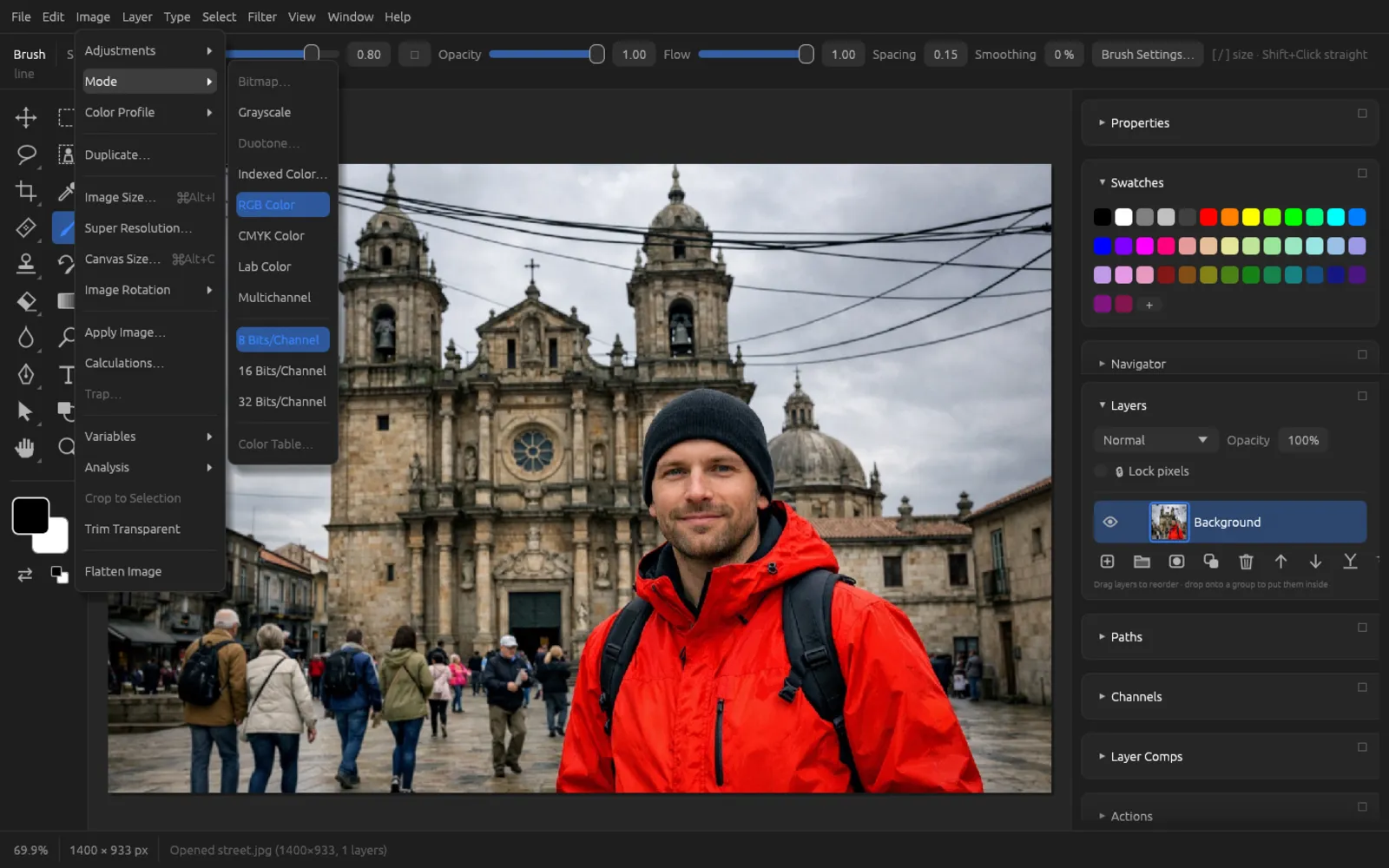
Task: Expand the Layer Comps panel
Action: 1140,757
